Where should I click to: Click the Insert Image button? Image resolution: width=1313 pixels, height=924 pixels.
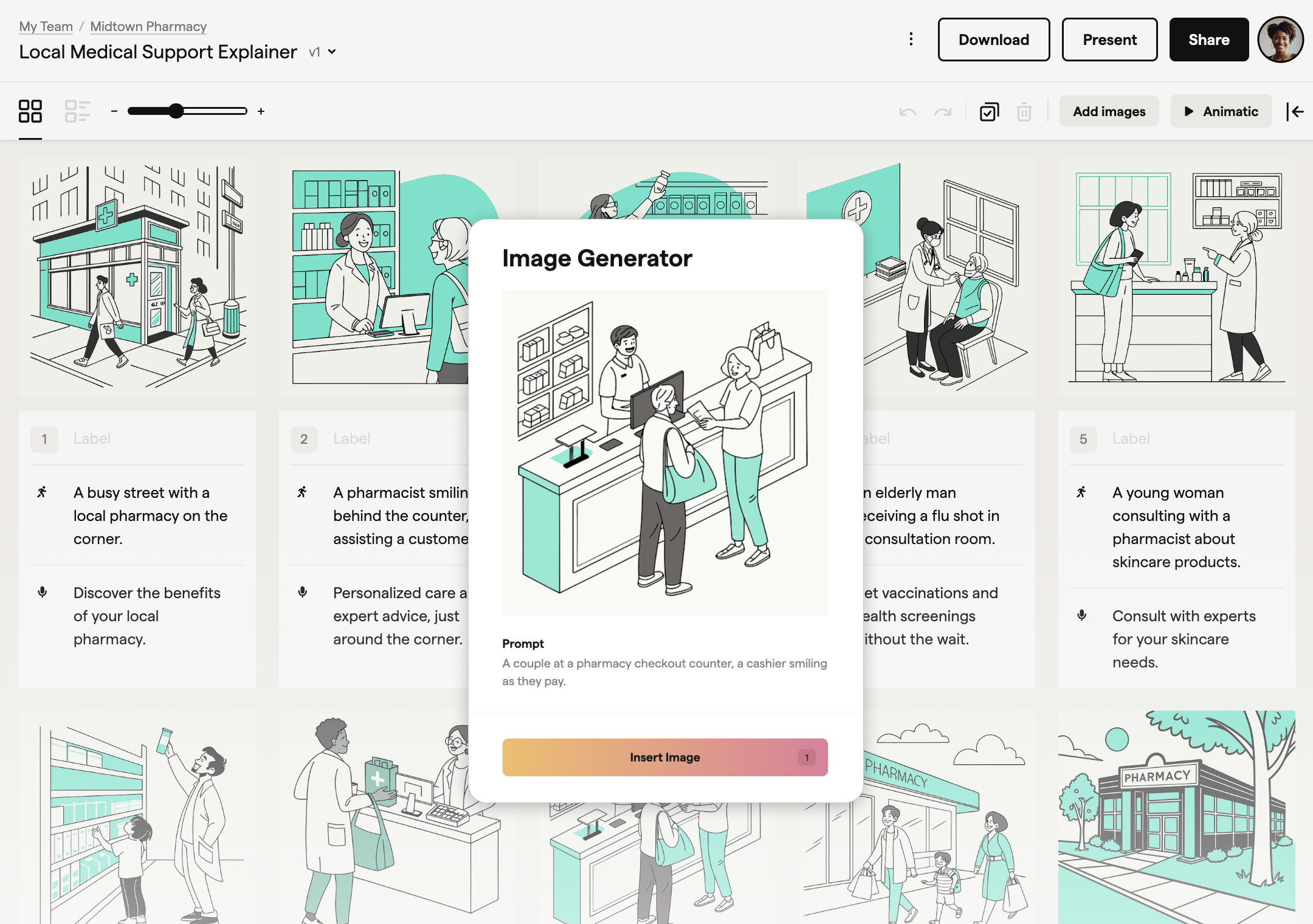pos(665,756)
